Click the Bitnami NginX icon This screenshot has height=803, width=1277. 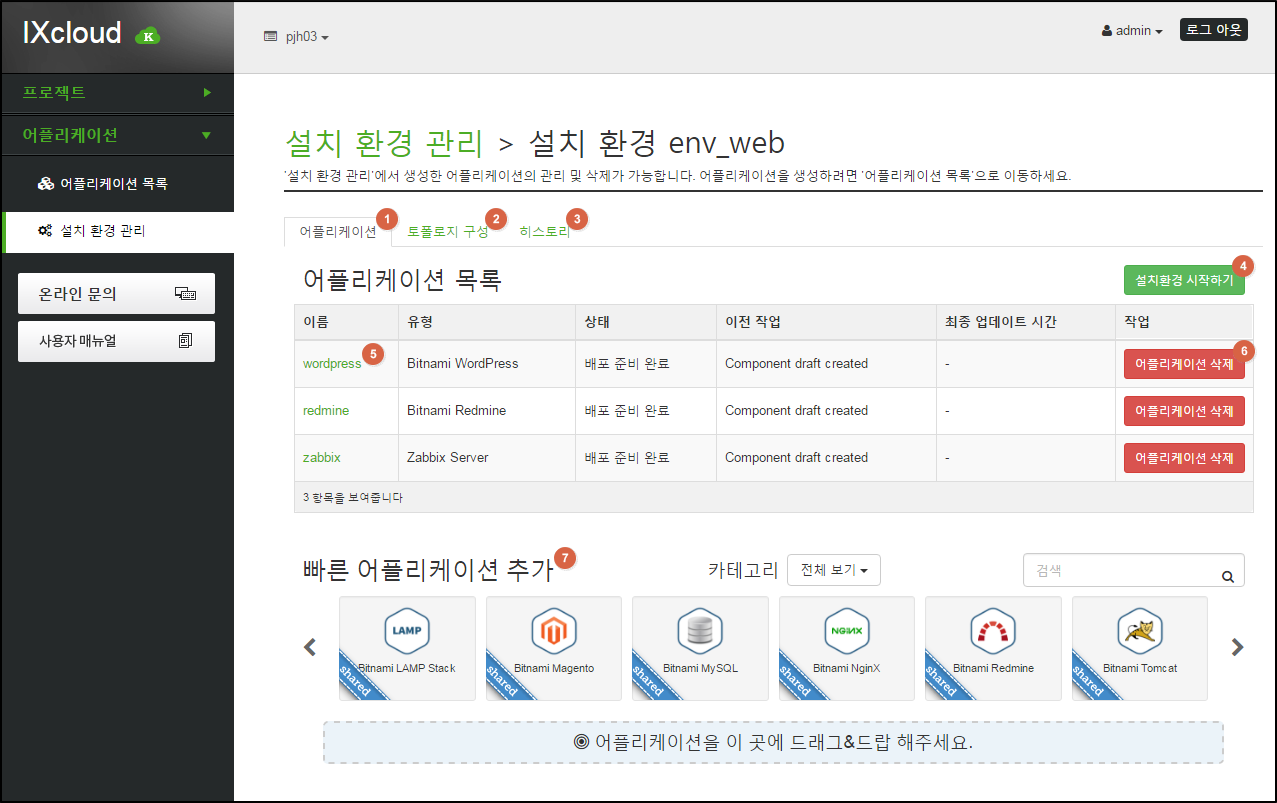[x=847, y=630]
